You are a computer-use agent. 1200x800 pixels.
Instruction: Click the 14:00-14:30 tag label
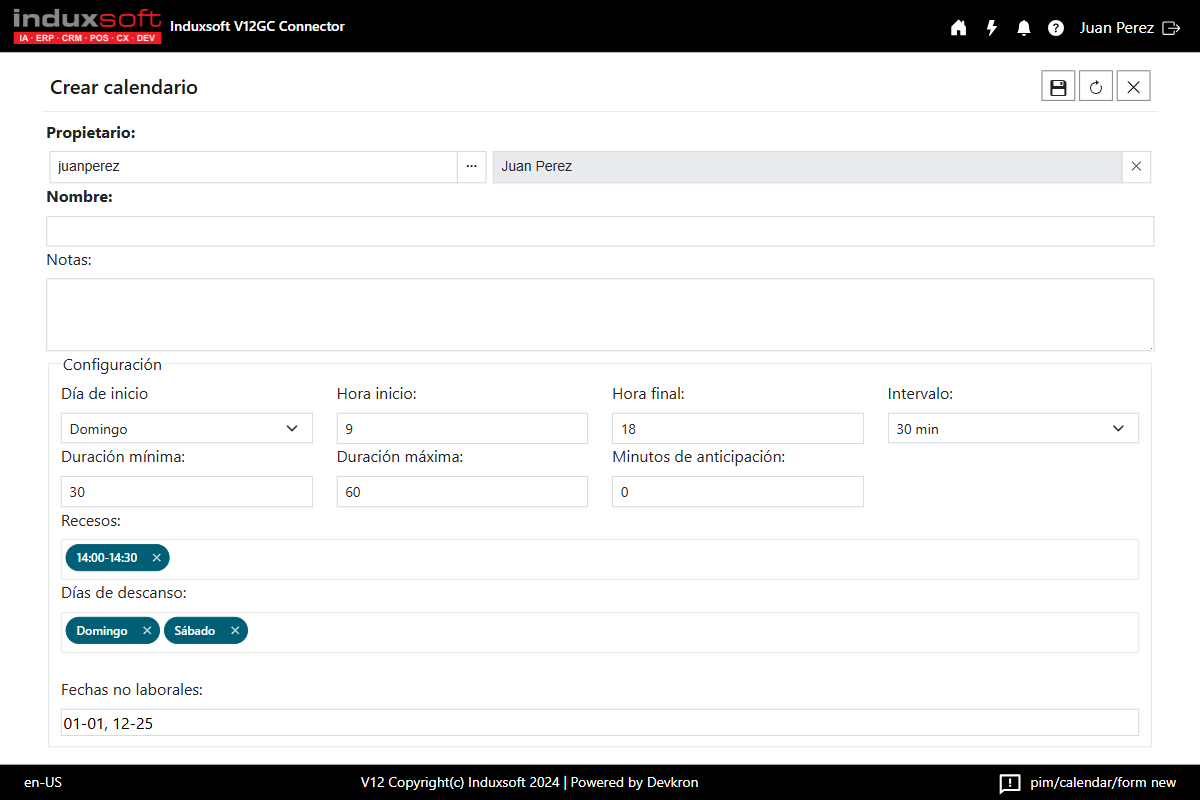pyautogui.click(x=107, y=558)
